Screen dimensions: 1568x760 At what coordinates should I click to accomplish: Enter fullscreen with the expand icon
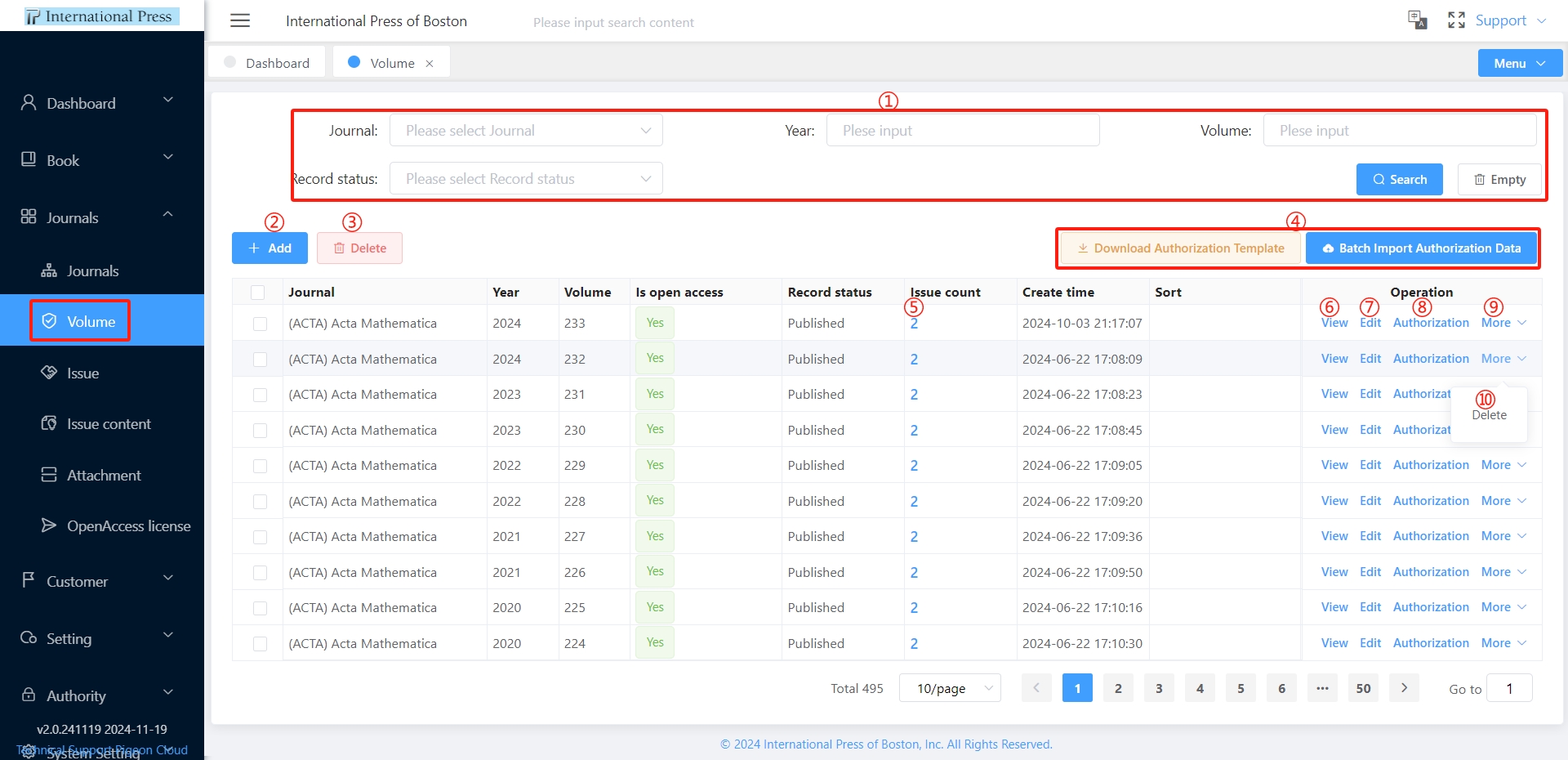click(1456, 20)
